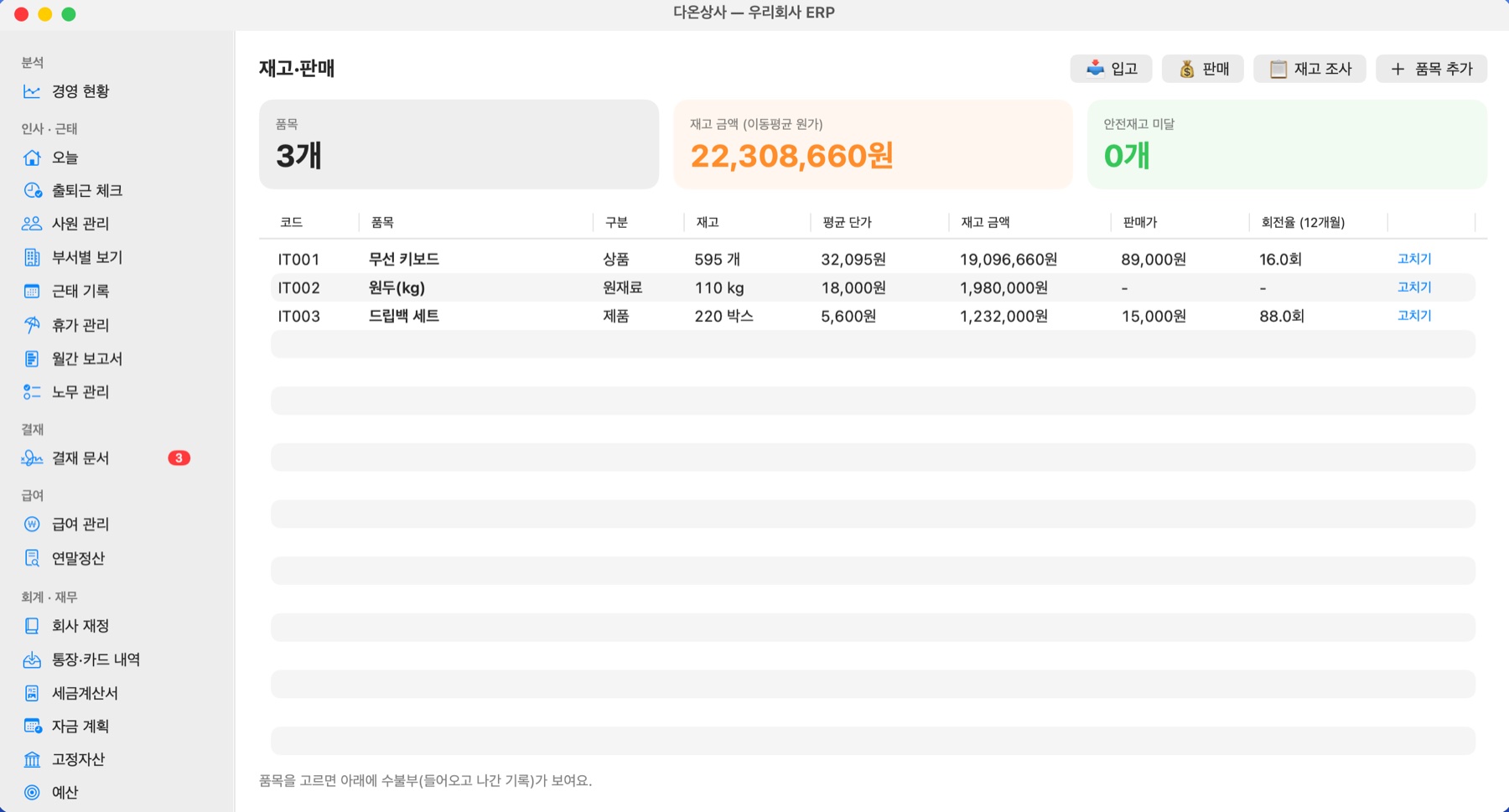Select the 연말정산 receipt icon
This screenshot has width=1509, height=812.
tap(32, 558)
